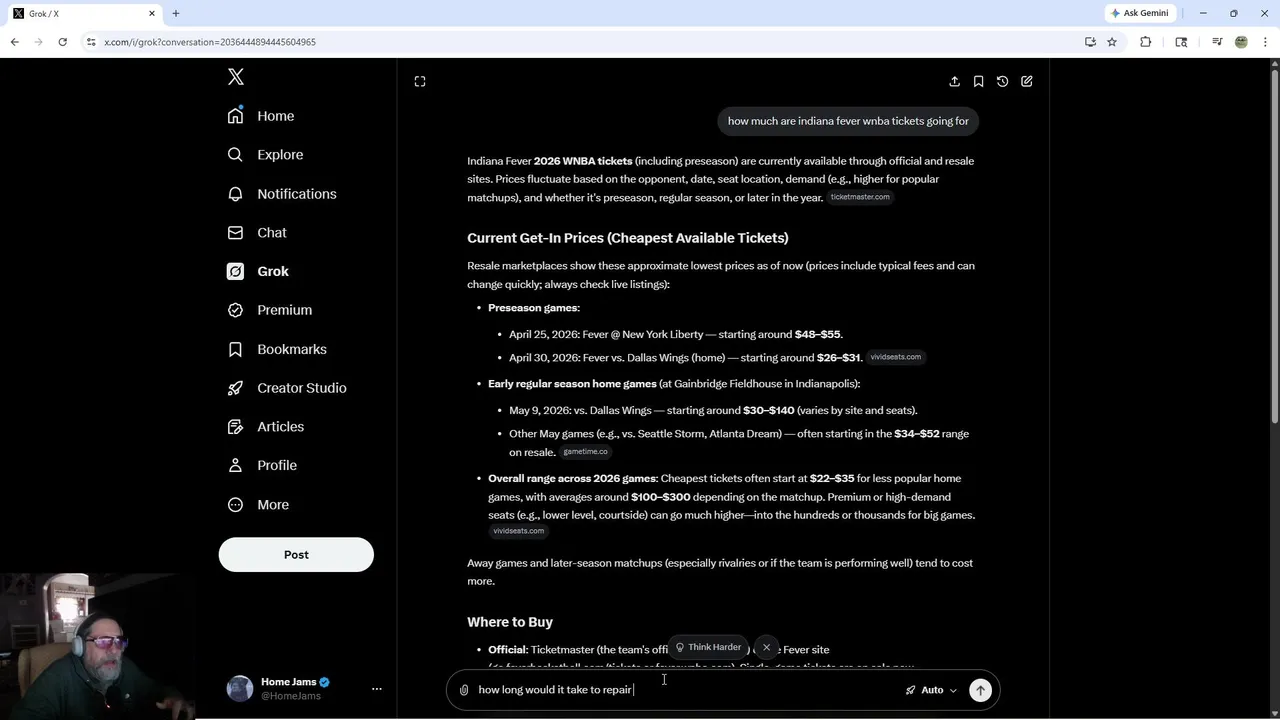Dismiss the Think Harder suggestion
Viewport: 1280px width, 720px height.
click(x=766, y=647)
